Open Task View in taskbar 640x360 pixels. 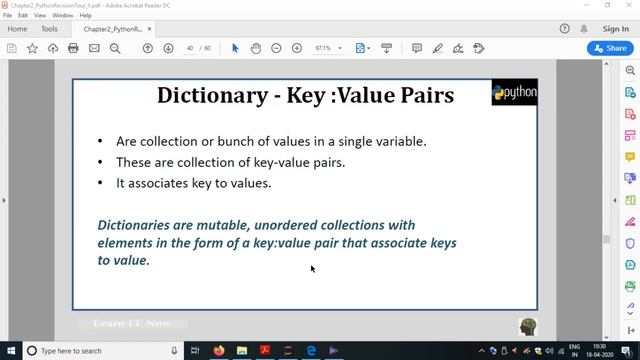point(195,351)
